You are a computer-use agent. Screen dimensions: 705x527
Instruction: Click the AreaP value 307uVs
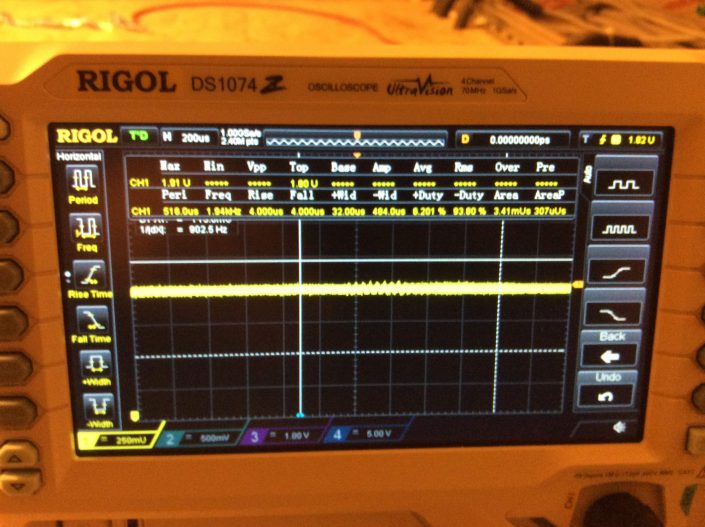[550, 211]
